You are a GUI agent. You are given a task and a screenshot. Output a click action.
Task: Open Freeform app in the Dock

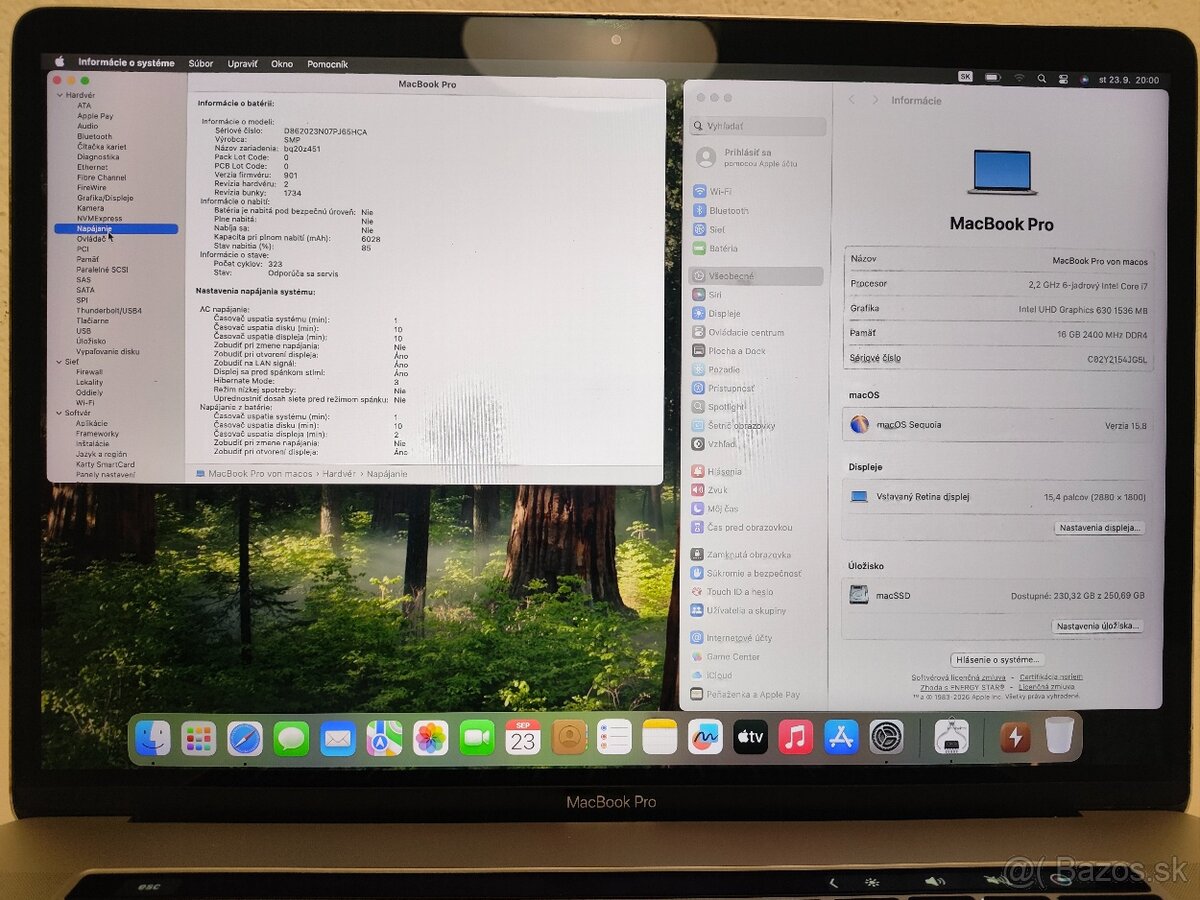tap(705, 737)
